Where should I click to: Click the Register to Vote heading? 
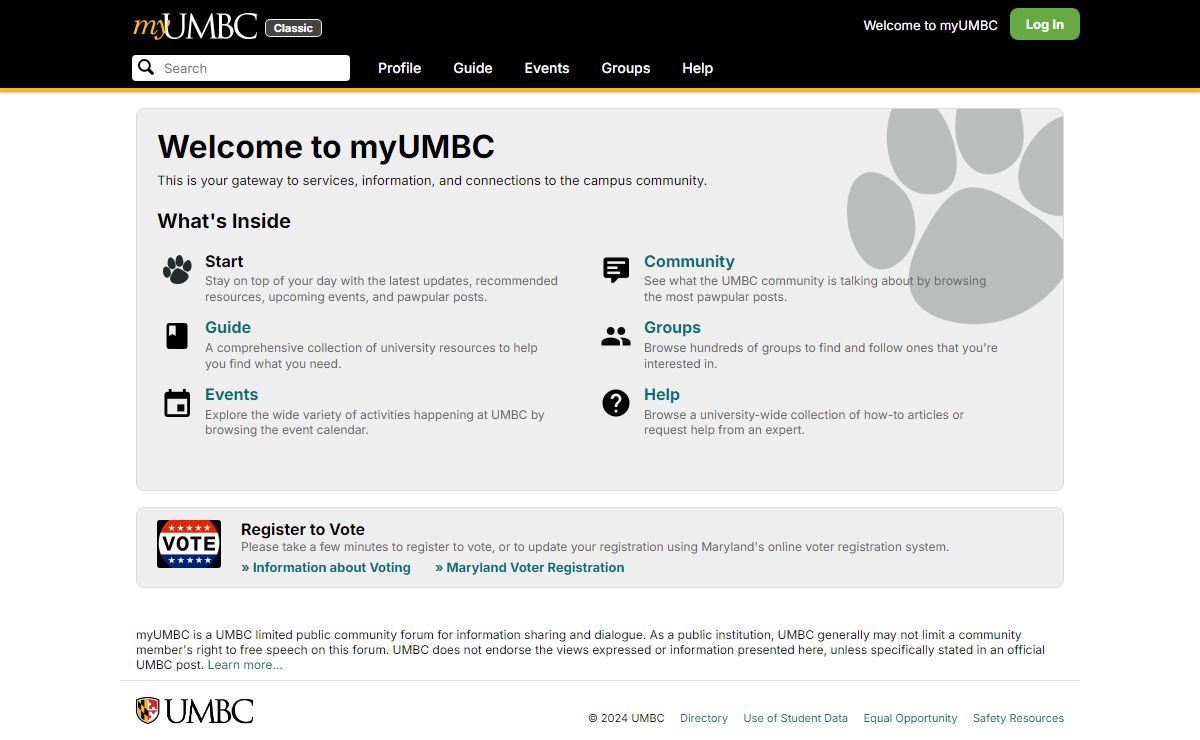click(303, 529)
